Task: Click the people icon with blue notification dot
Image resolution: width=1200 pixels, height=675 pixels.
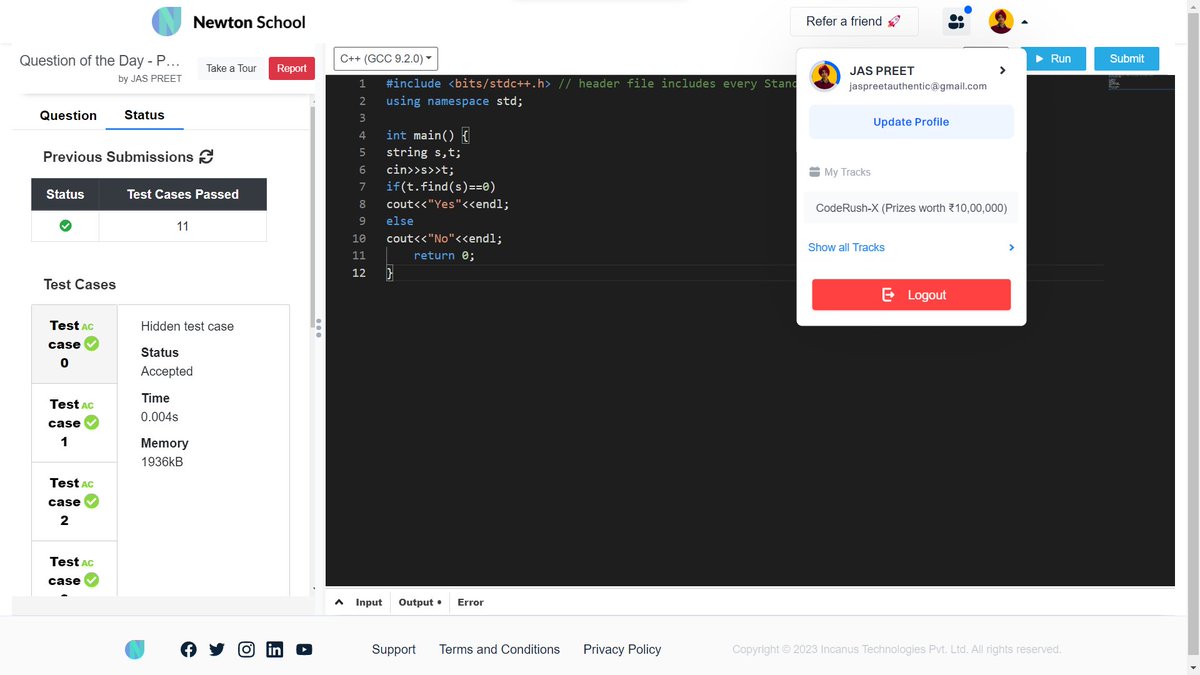Action: pyautogui.click(x=955, y=20)
